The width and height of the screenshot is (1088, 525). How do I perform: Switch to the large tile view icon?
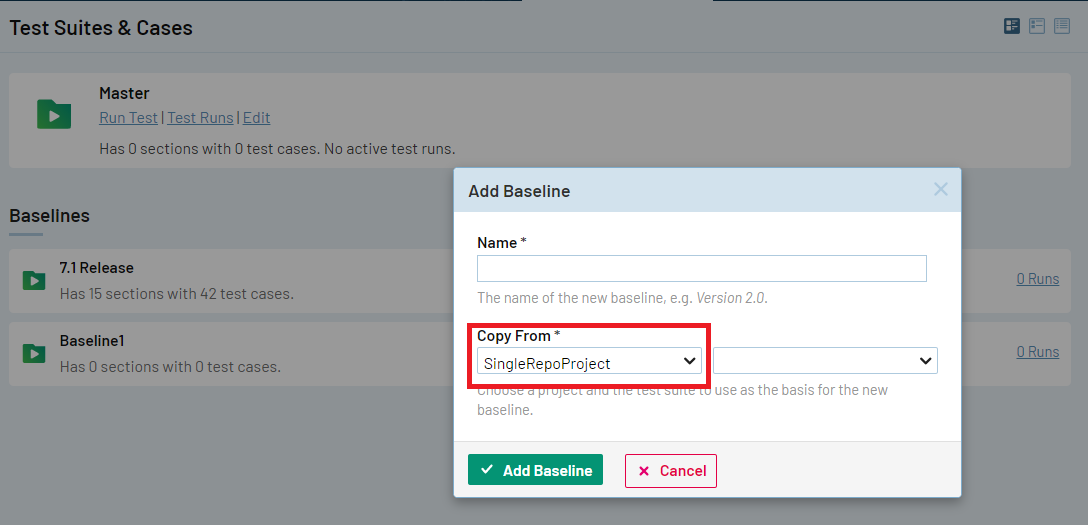1012,27
